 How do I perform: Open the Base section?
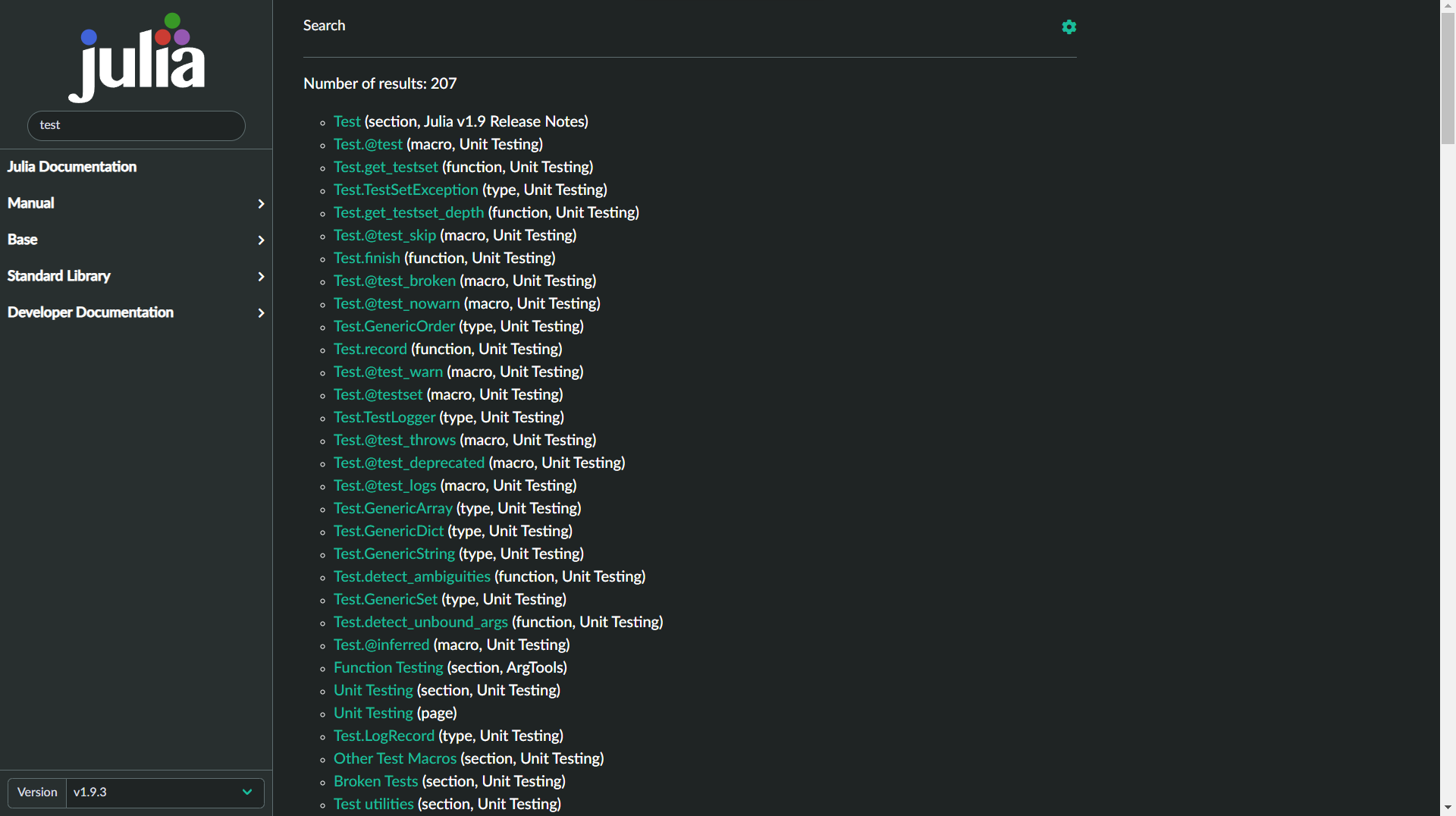[23, 240]
